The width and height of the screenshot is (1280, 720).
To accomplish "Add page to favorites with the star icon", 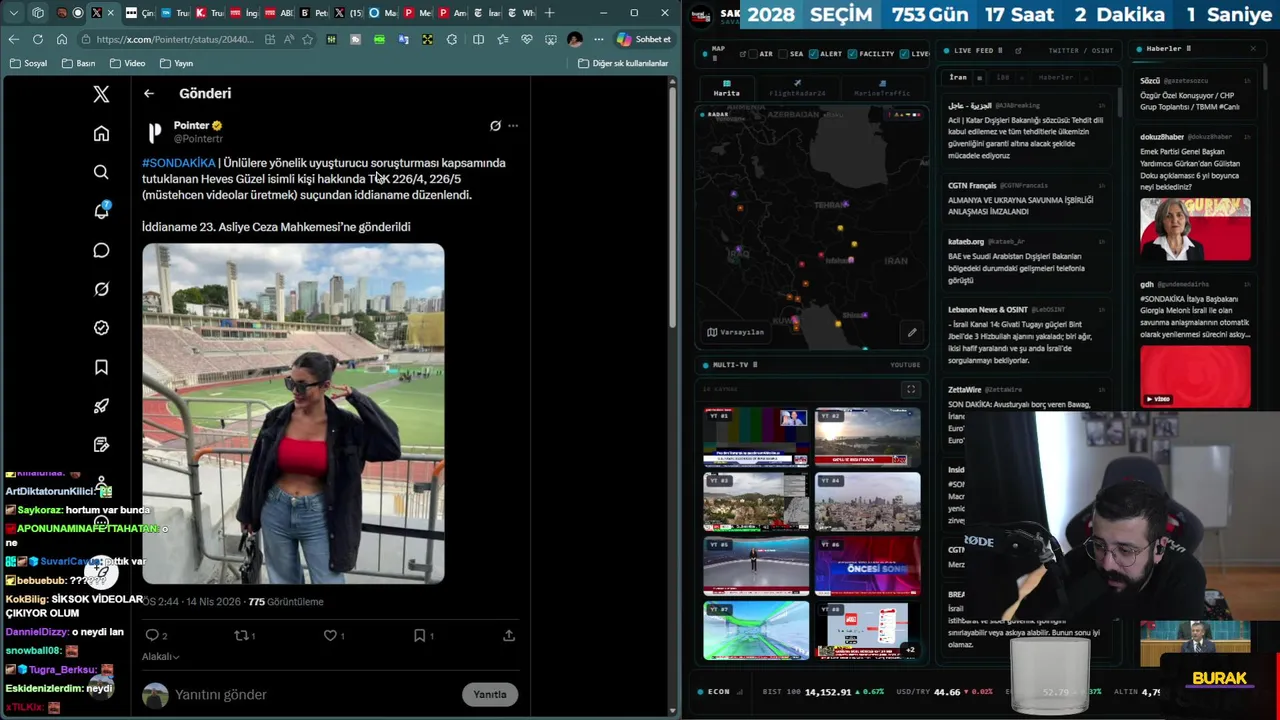I will (x=307, y=39).
